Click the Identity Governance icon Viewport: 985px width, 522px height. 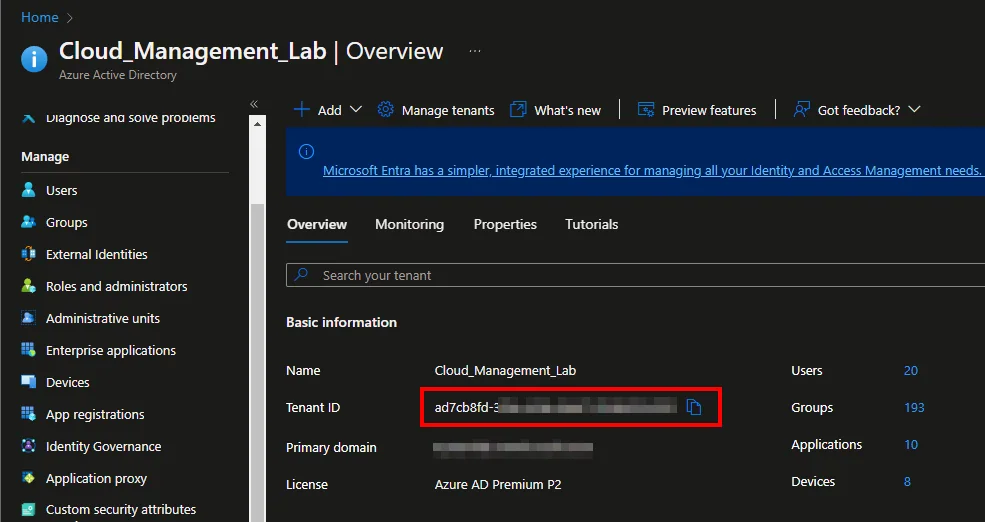[28, 446]
